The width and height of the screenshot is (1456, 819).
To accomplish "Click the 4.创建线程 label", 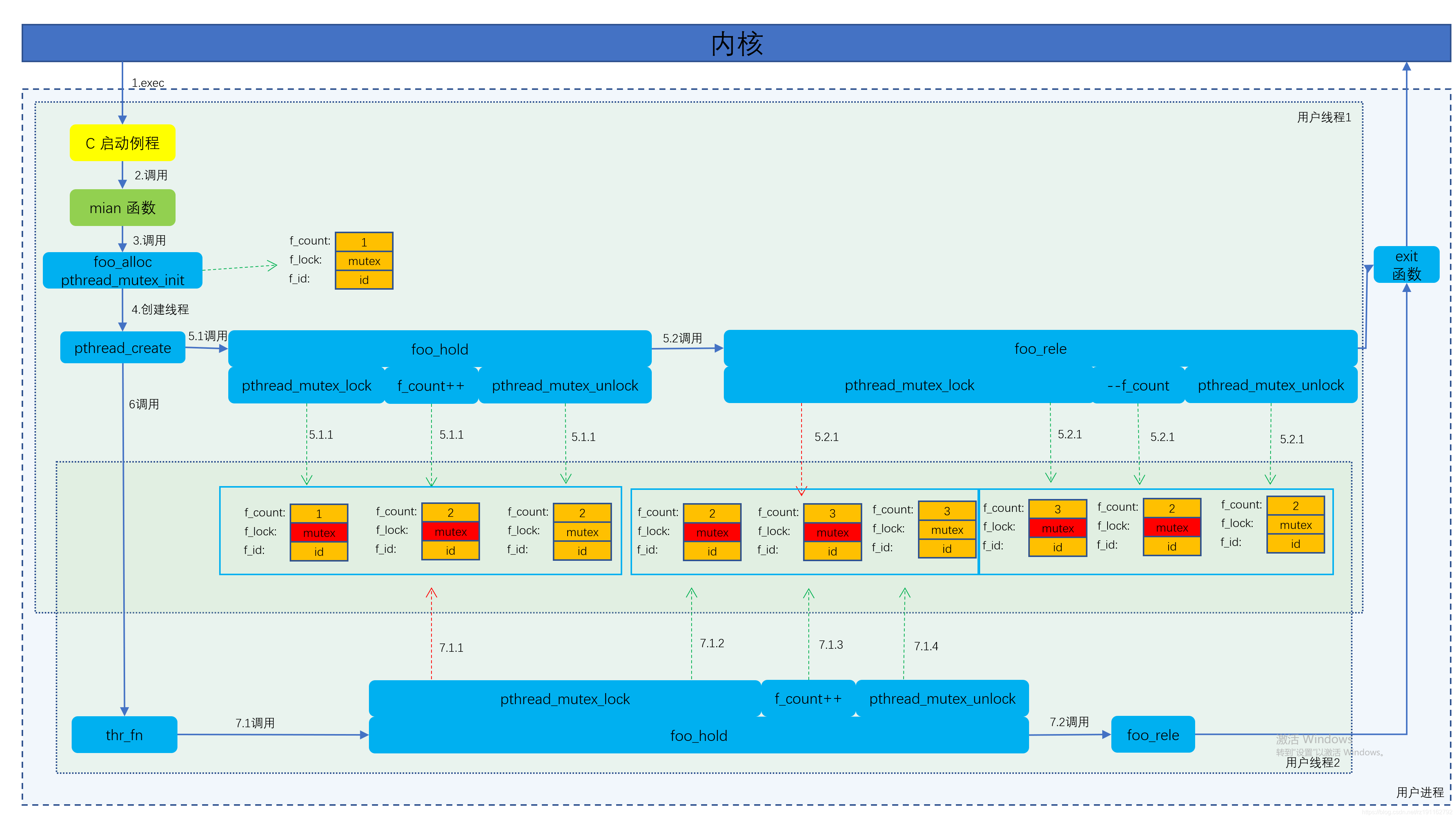I will (x=160, y=309).
